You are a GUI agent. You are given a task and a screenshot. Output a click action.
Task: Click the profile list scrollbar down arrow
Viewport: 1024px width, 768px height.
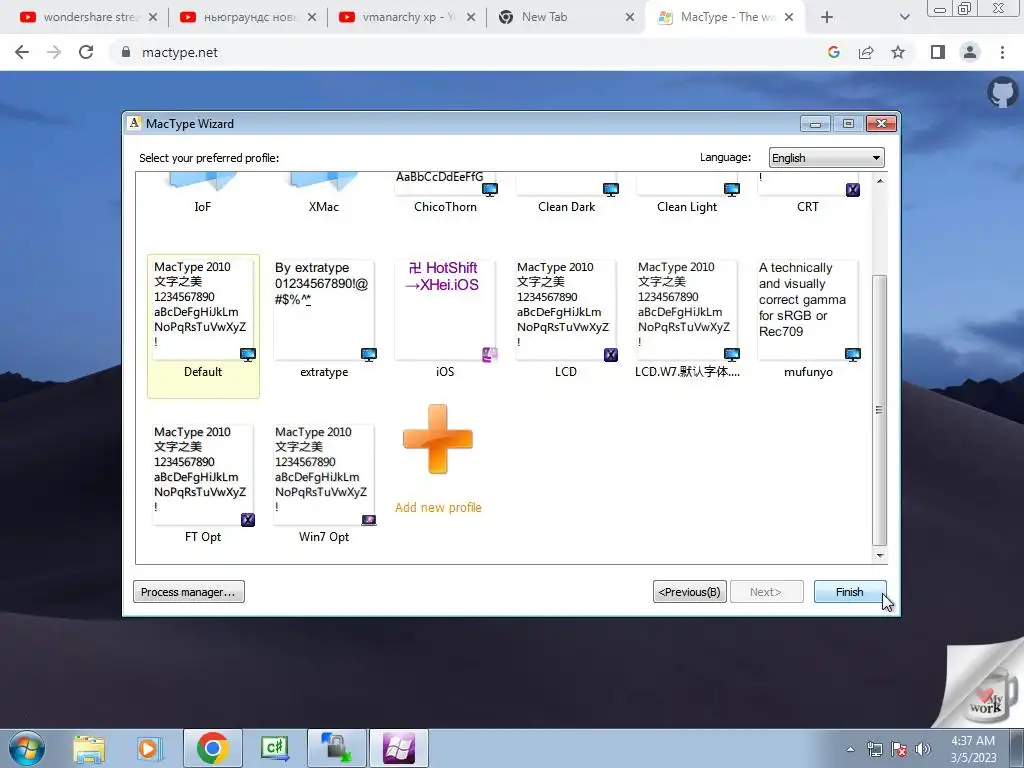click(880, 556)
